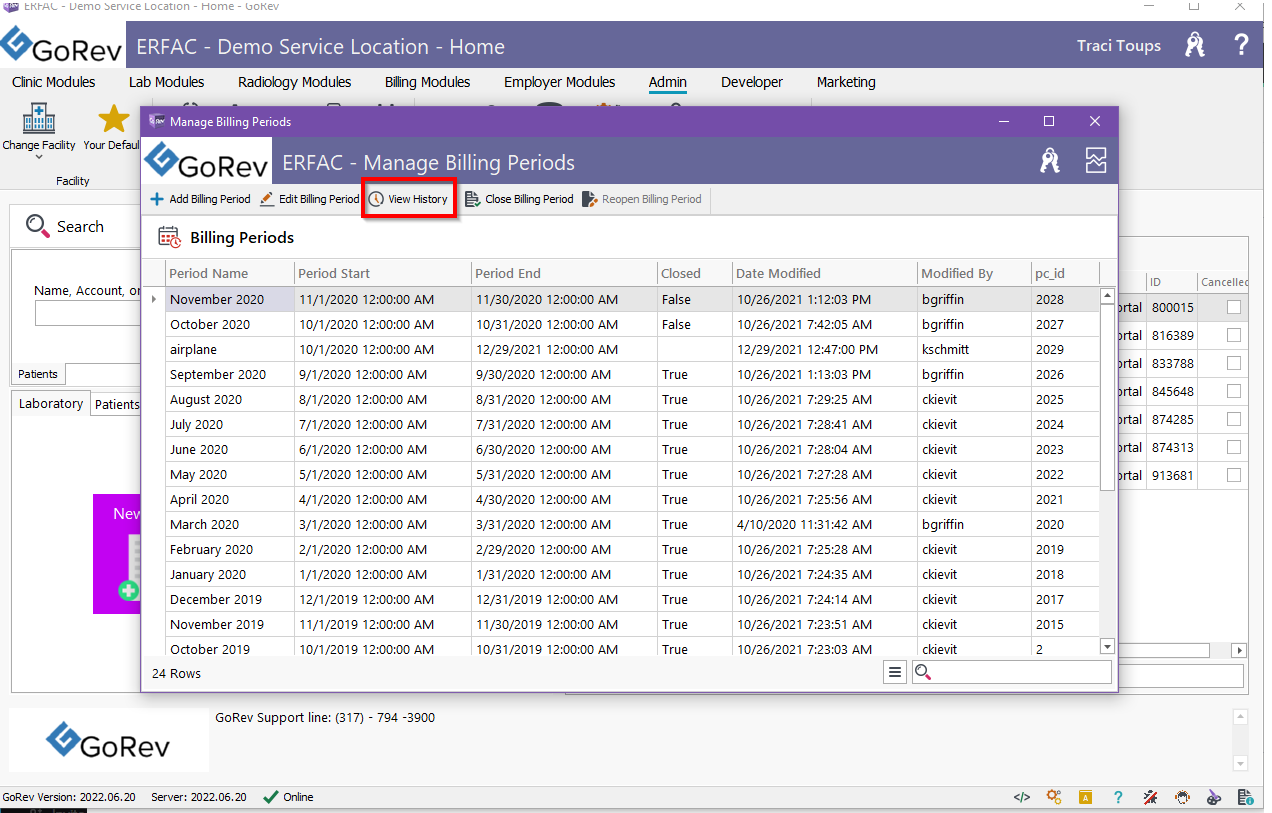Expand row indicator for November 2020
The image size is (1272, 813).
coord(153,299)
